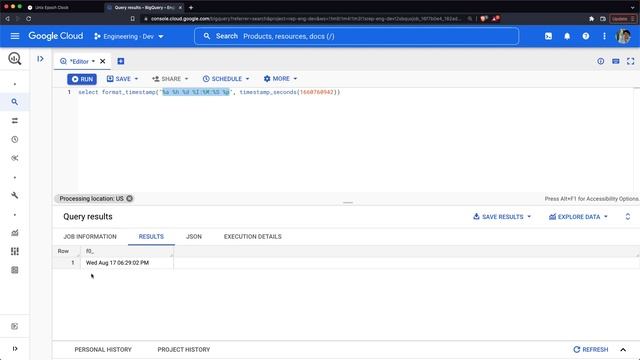Click the browser address bar
The height and width of the screenshot is (360, 640).
306,18
